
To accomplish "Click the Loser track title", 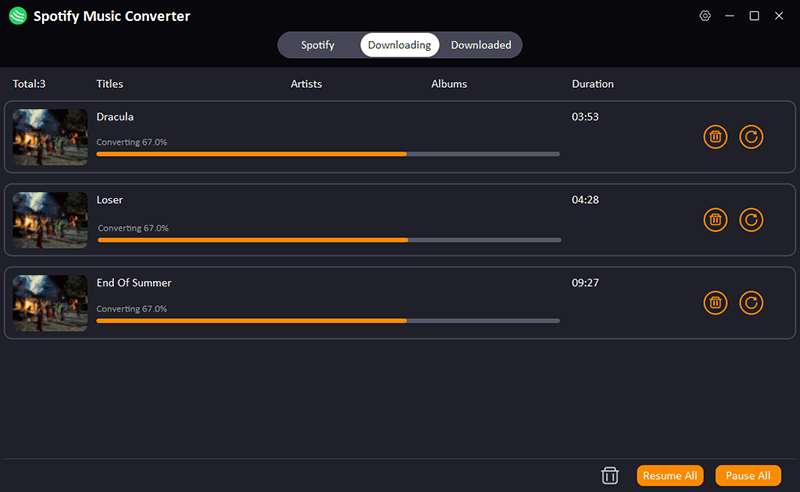I will pos(110,200).
